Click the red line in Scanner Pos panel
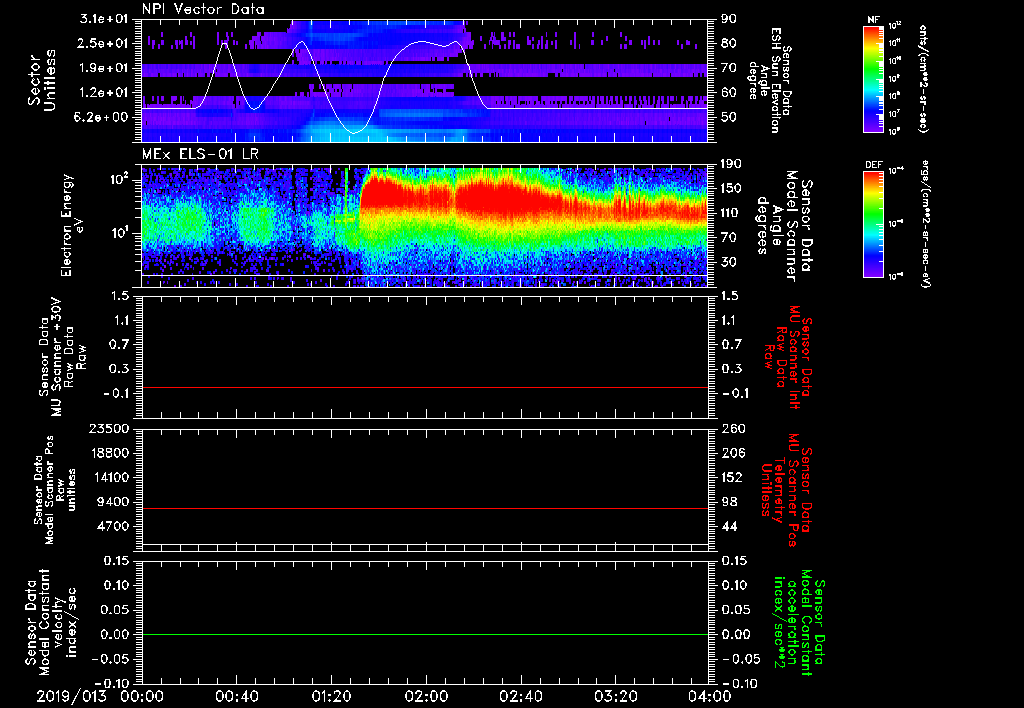The width and height of the screenshot is (1024, 708). (x=425, y=508)
